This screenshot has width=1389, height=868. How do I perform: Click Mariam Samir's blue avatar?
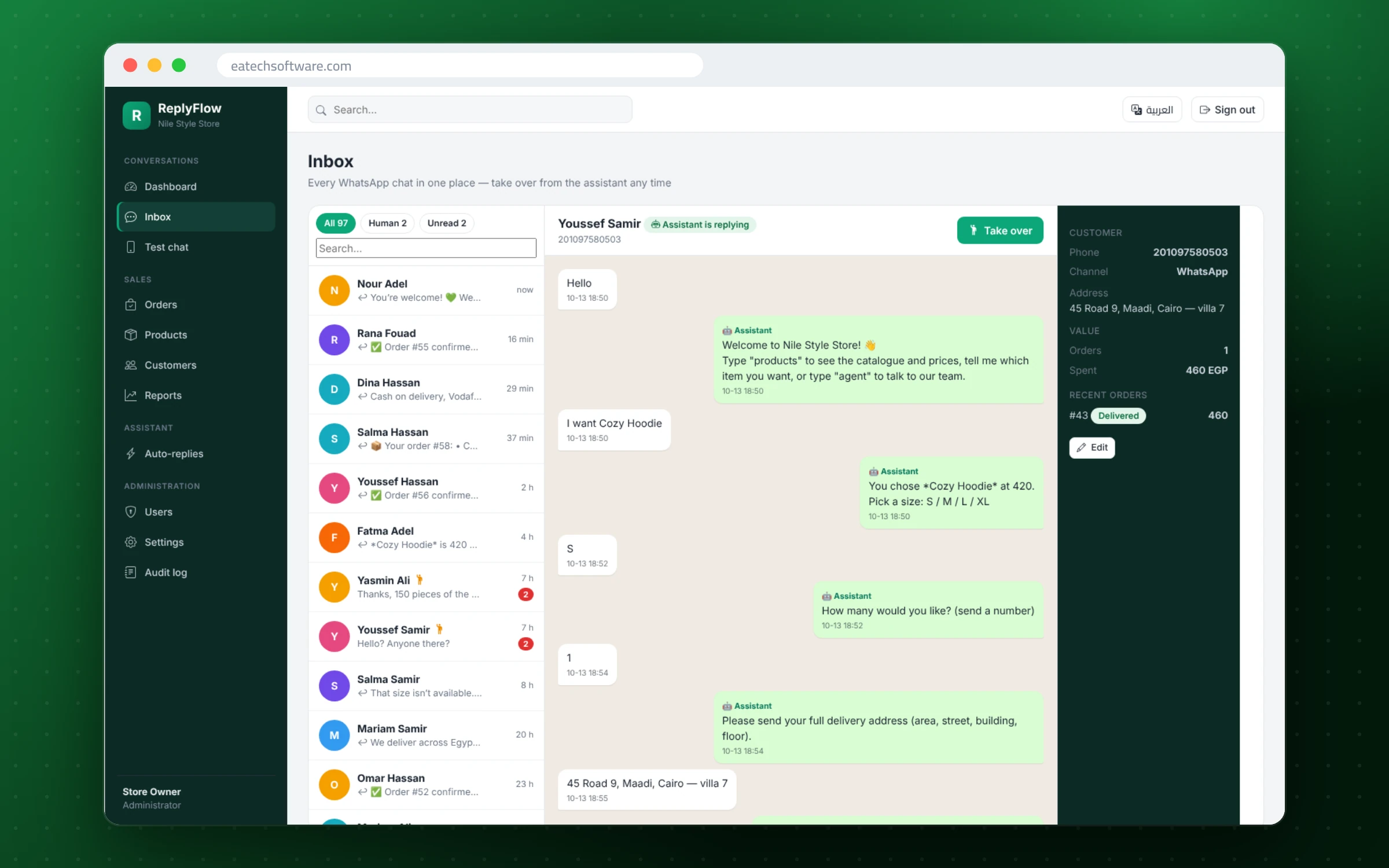coord(334,735)
